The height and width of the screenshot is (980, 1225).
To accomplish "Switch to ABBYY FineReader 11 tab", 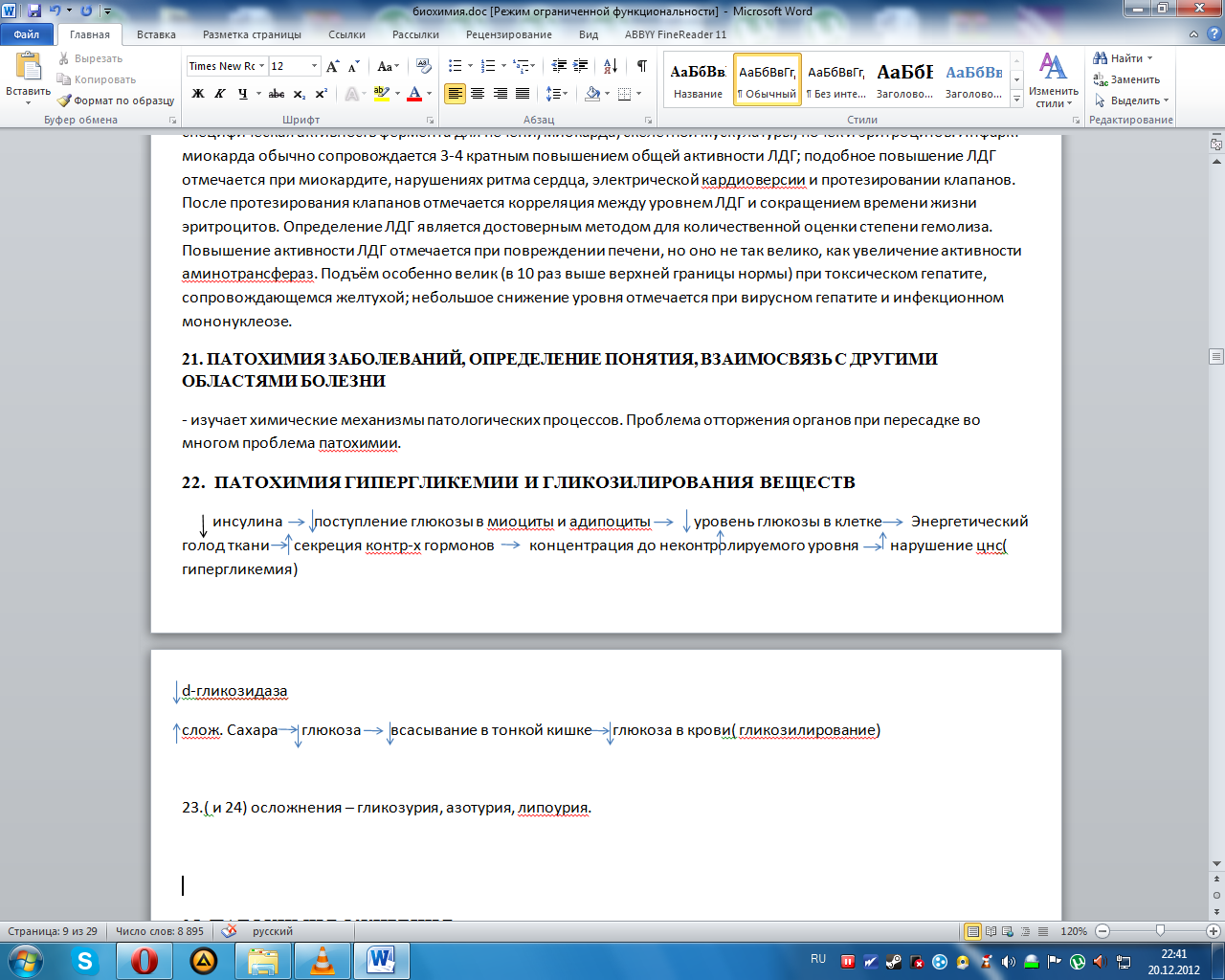I will click(x=676, y=34).
